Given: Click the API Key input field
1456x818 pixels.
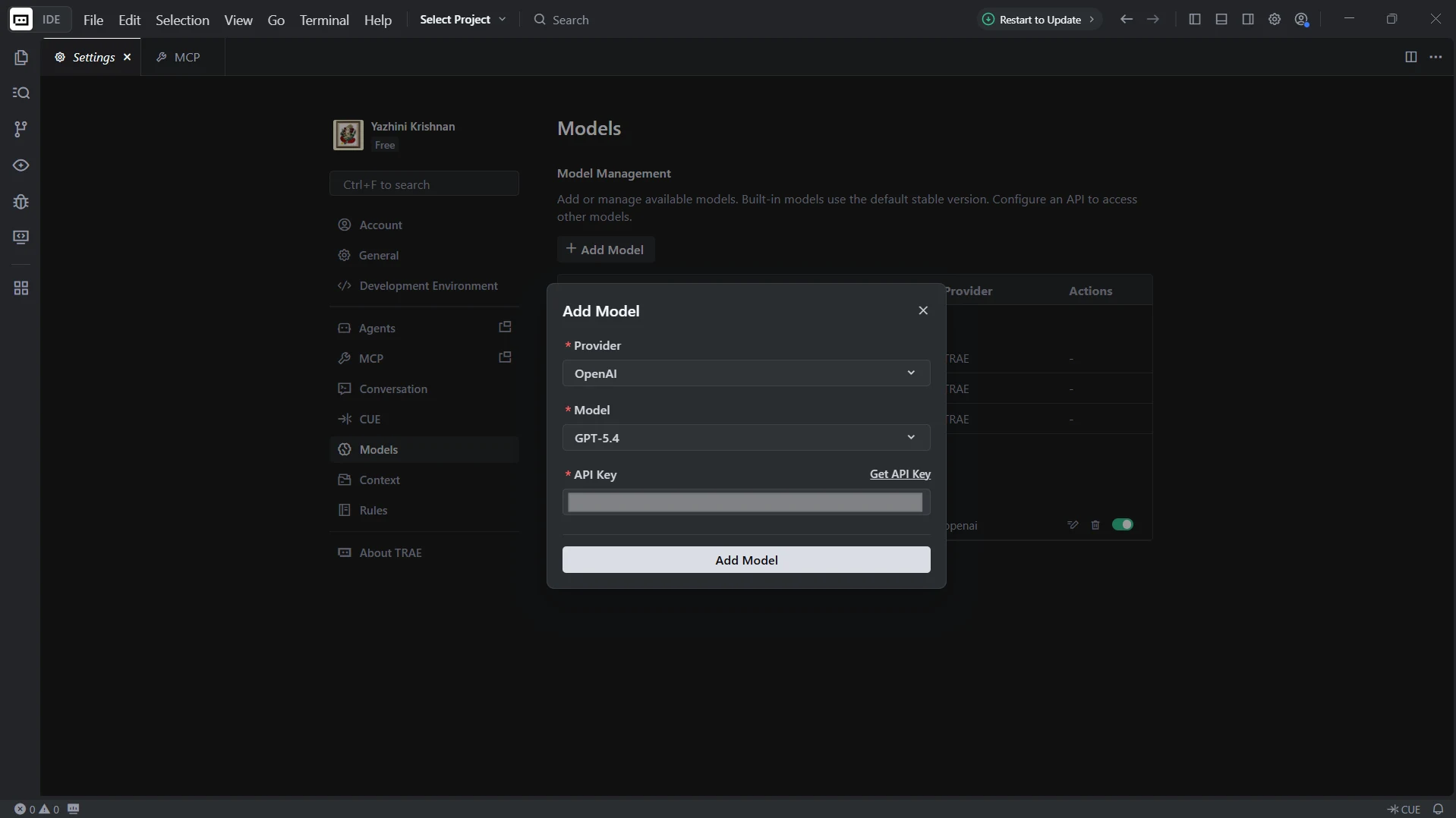Looking at the screenshot, I should click(x=746, y=502).
